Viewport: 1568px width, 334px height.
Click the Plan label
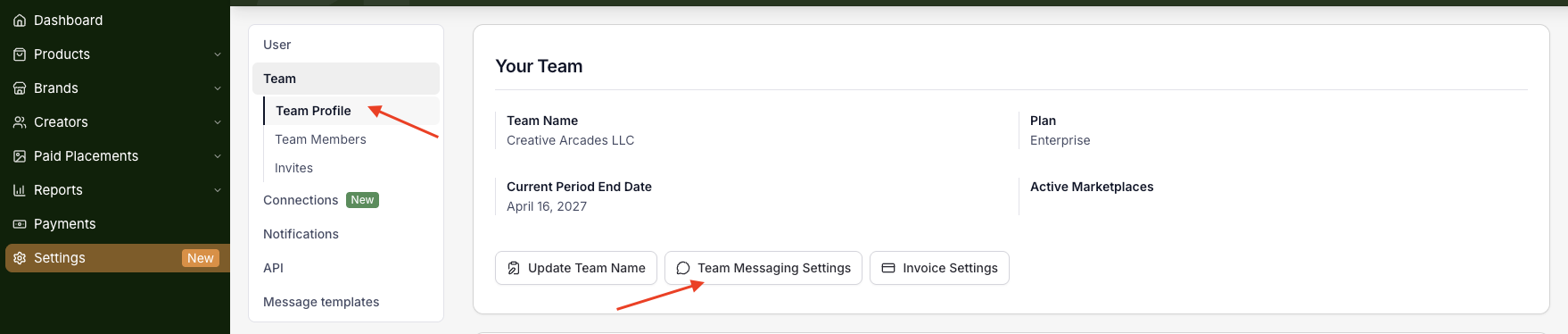pos(1043,121)
